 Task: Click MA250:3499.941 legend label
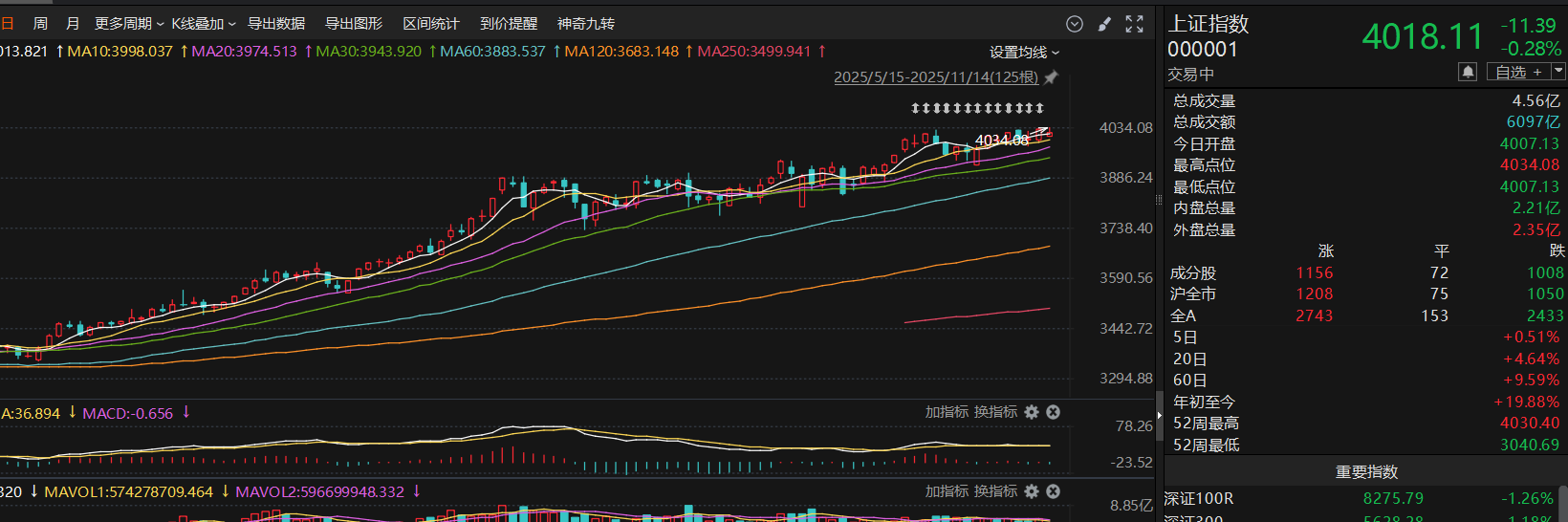[x=753, y=52]
